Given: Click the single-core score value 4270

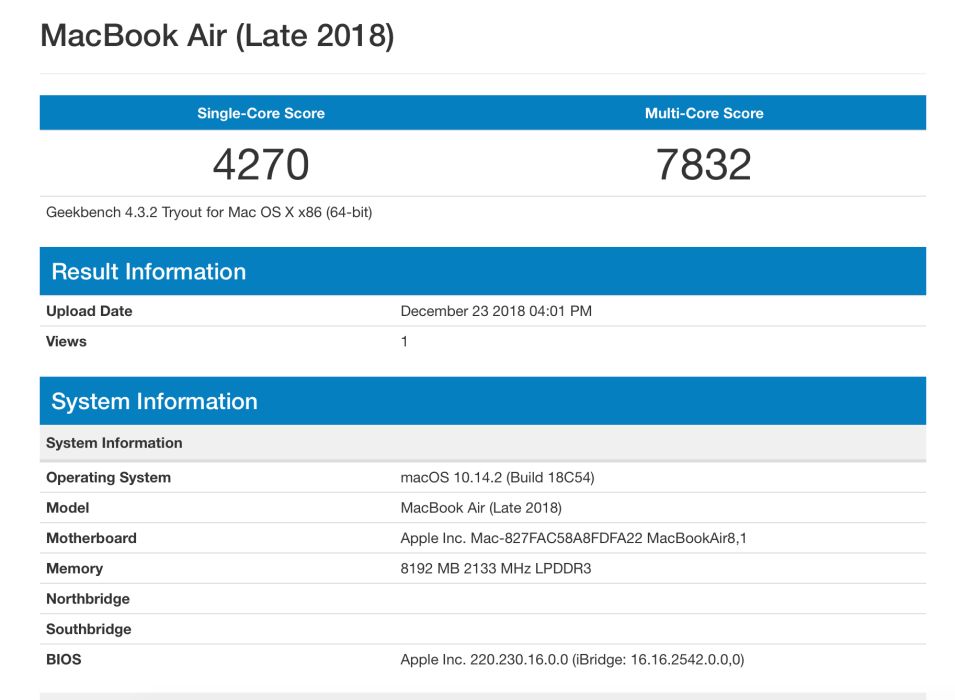Looking at the screenshot, I should 261,164.
